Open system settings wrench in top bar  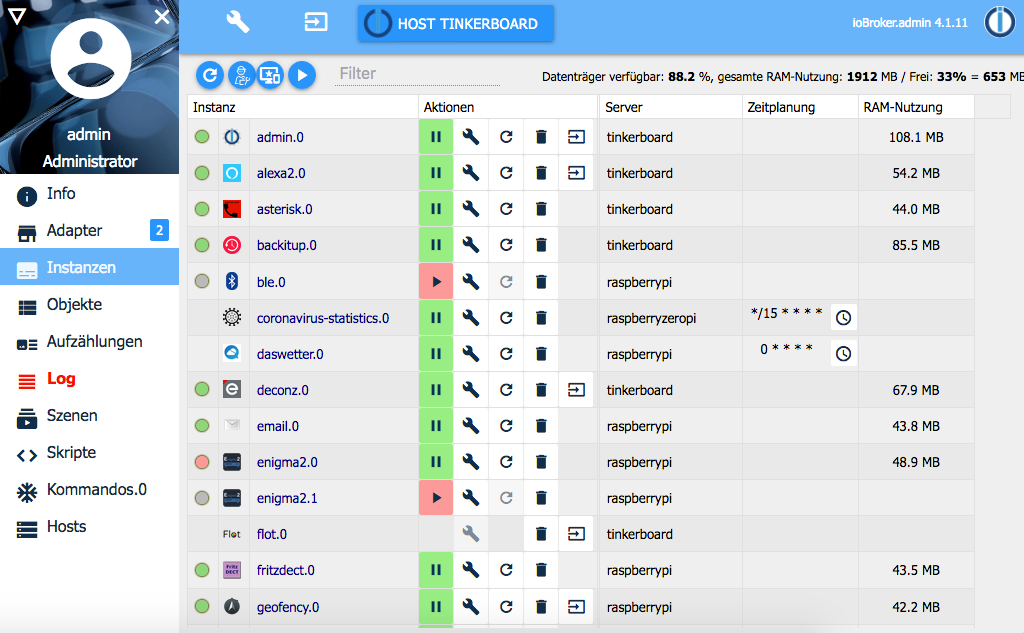238,22
